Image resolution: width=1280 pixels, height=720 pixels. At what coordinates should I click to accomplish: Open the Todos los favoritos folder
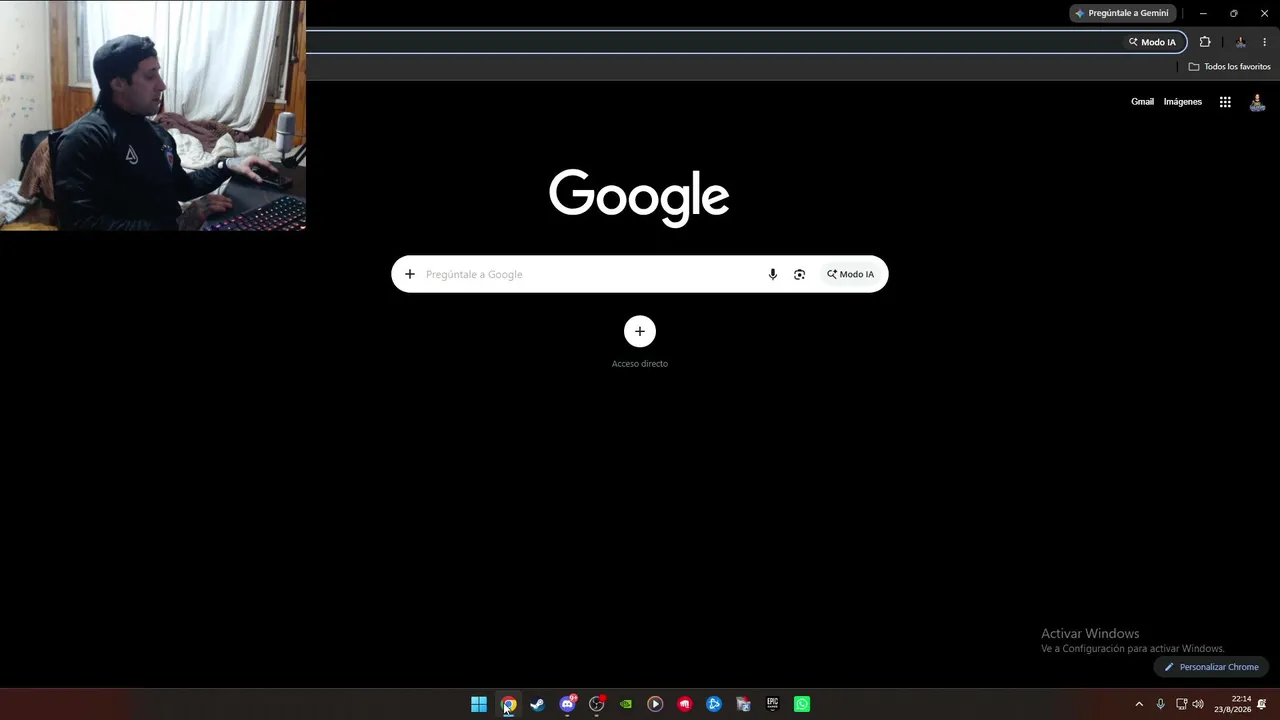1229,67
